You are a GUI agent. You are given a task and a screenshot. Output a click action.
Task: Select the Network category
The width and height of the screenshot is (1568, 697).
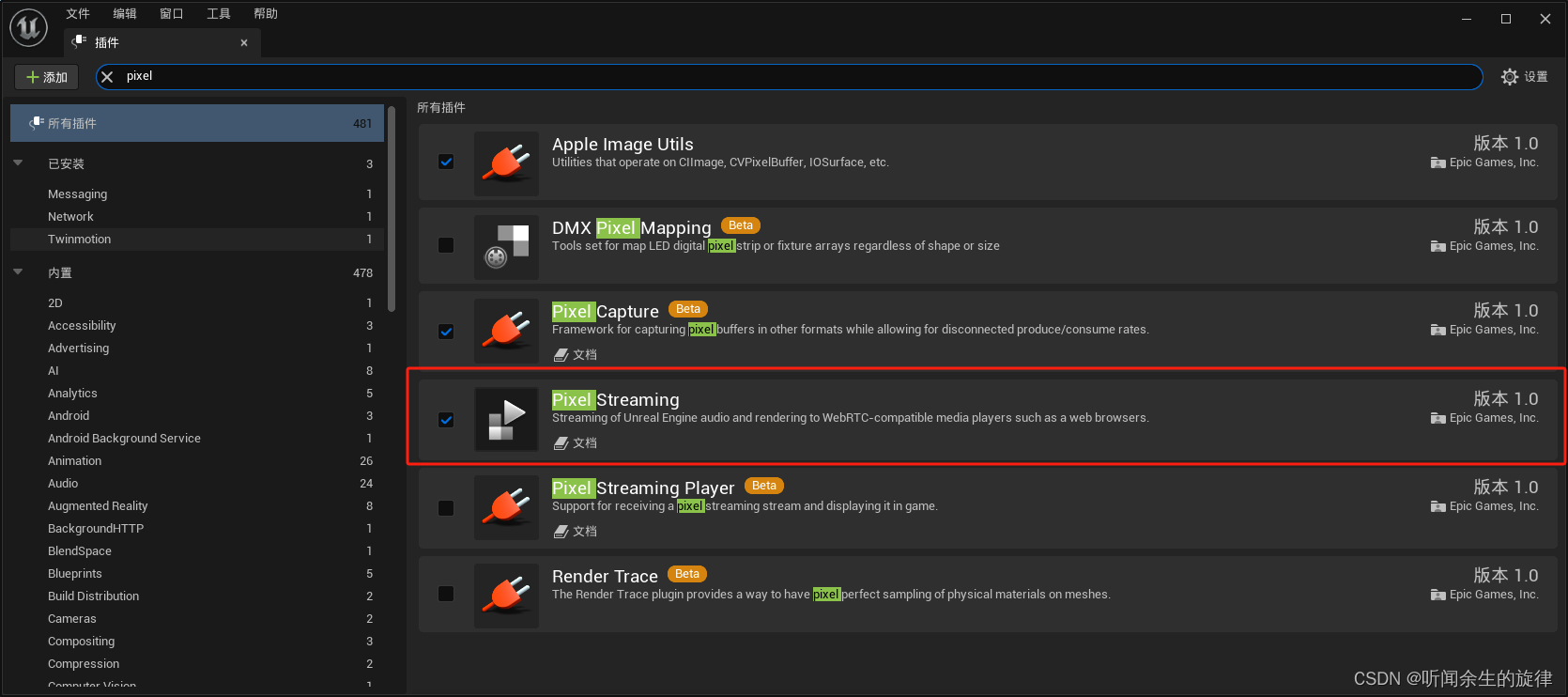197,216
